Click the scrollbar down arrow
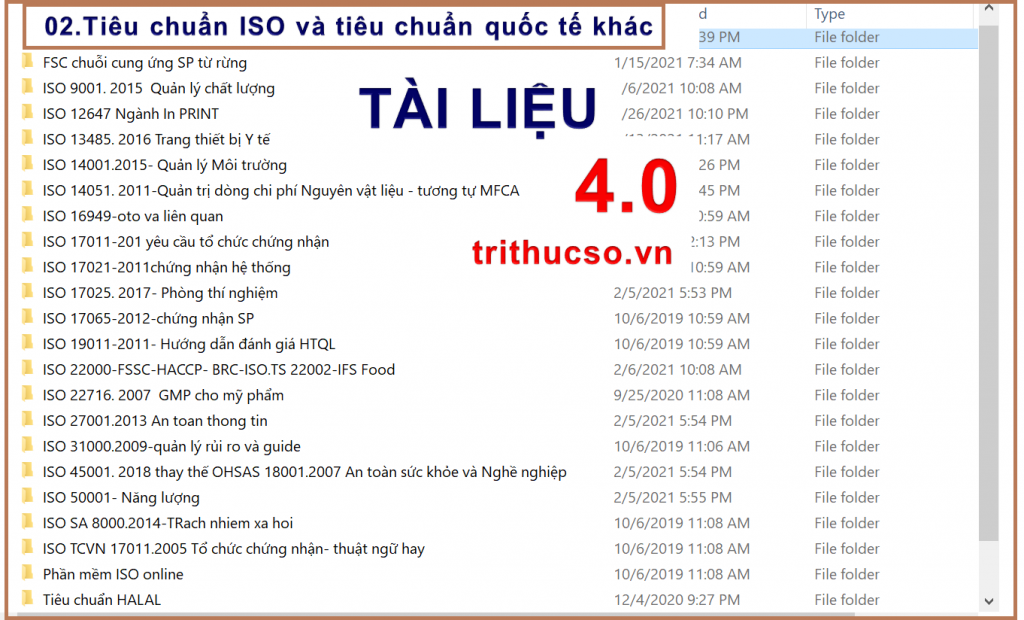Screen dimensions: 1024x620 989,601
